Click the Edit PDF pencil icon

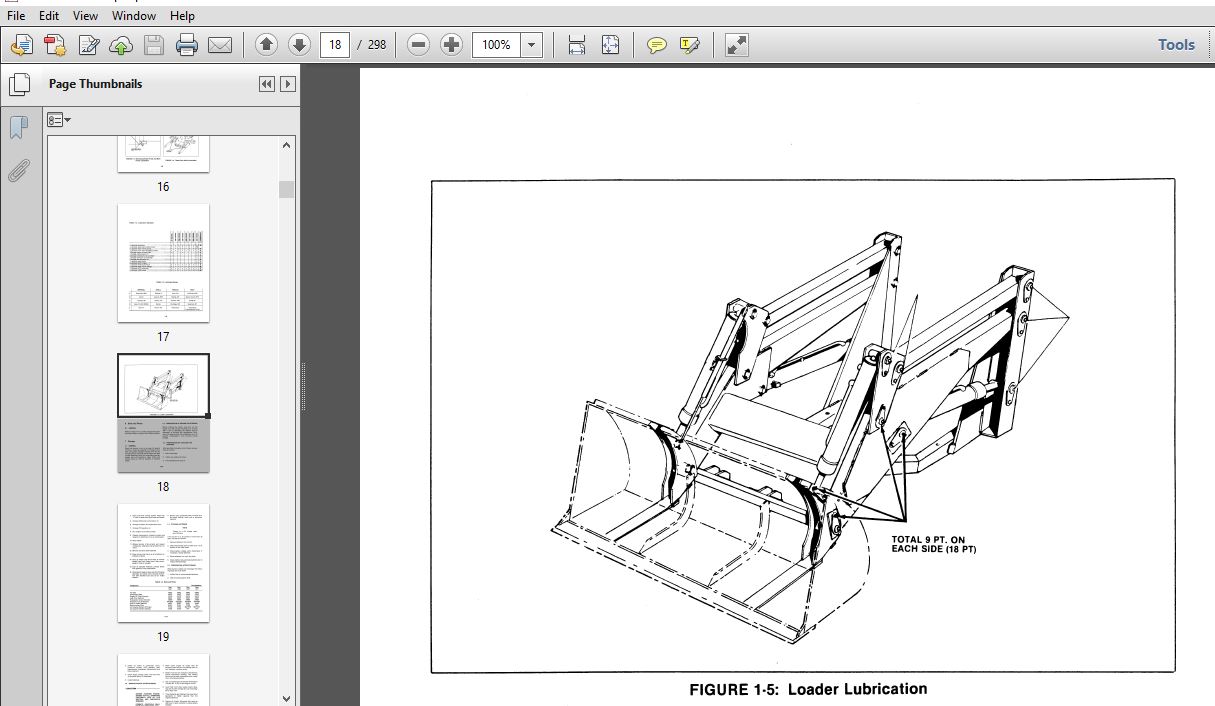click(x=89, y=45)
